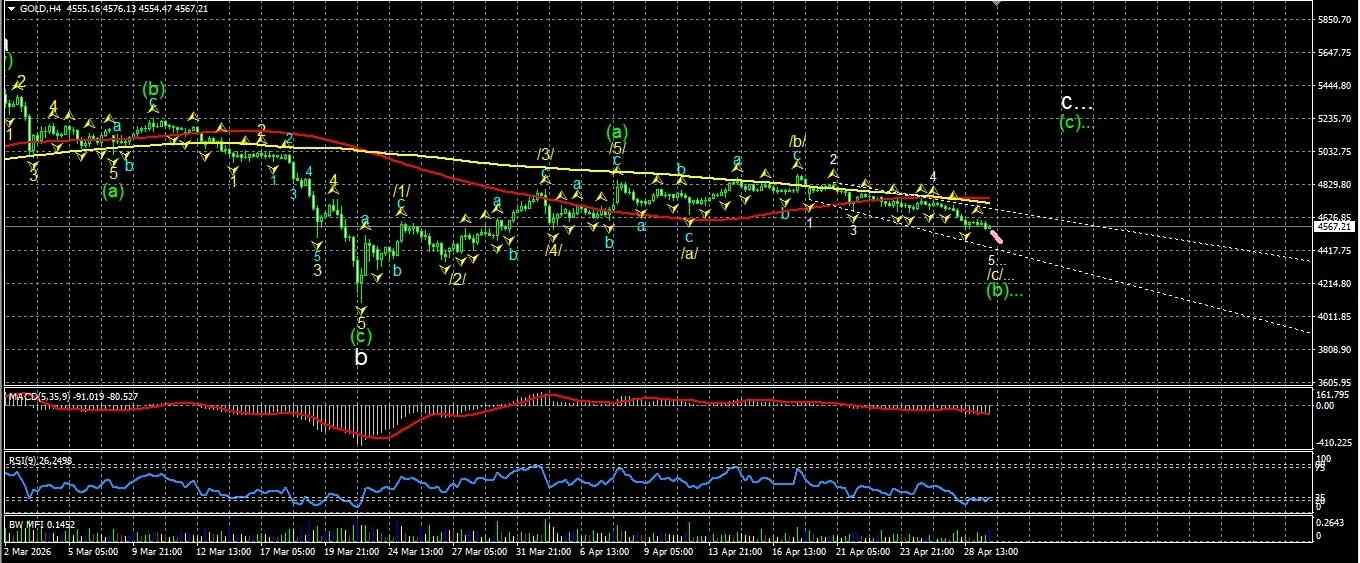Click MACD scale value 161.795
1360x563 pixels.
point(1333,396)
